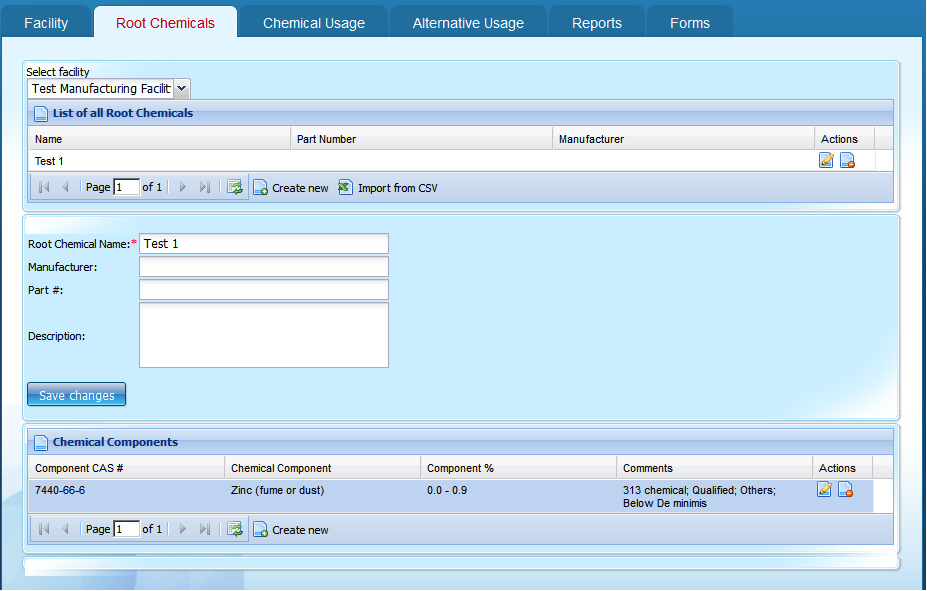Click the Description text area
The height and width of the screenshot is (591, 927).
263,336
